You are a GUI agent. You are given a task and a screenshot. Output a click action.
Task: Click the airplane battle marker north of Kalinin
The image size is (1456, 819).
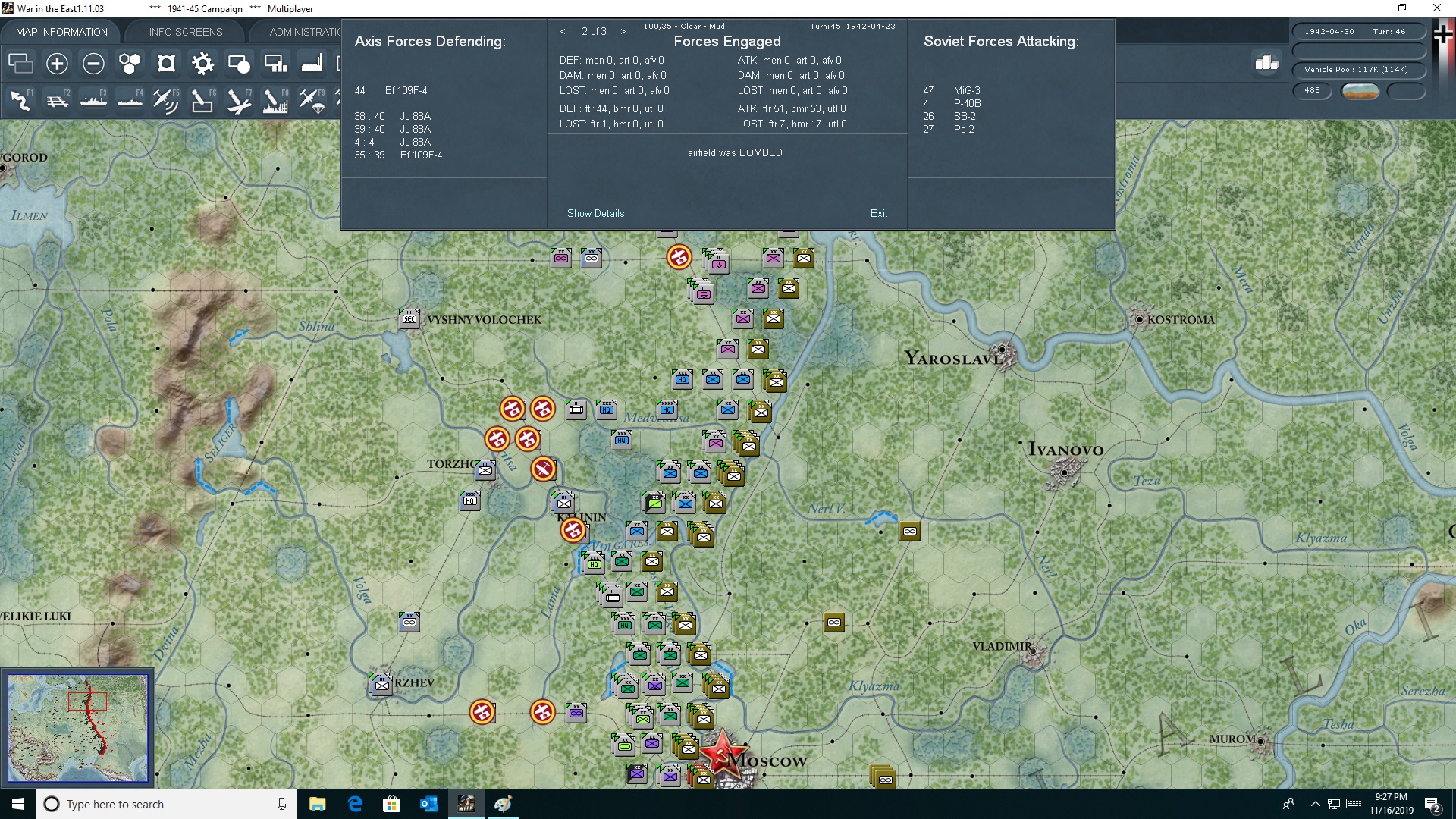(543, 469)
